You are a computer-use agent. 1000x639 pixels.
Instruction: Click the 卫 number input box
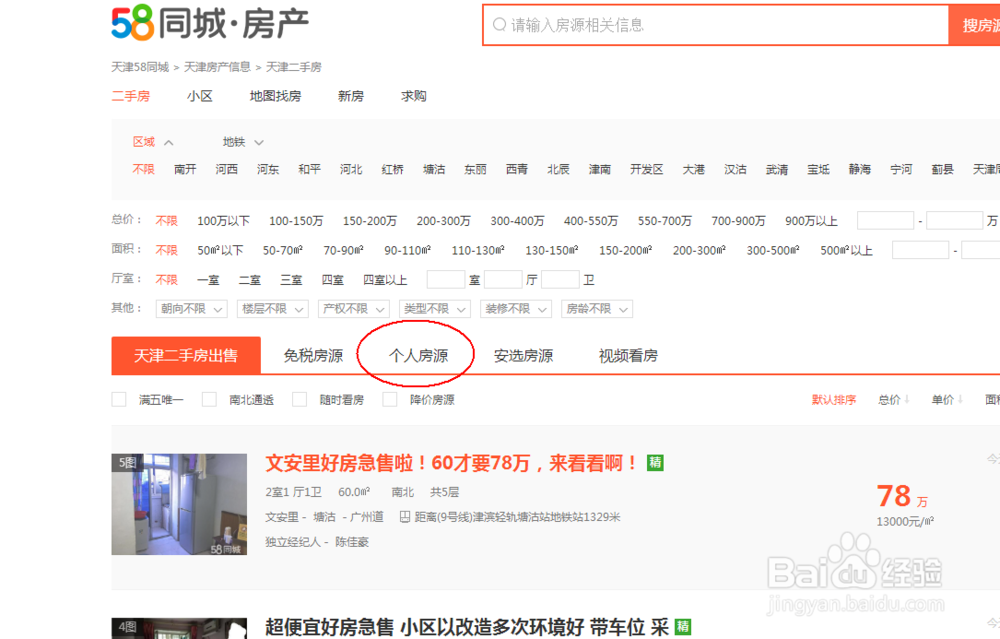tap(561, 279)
